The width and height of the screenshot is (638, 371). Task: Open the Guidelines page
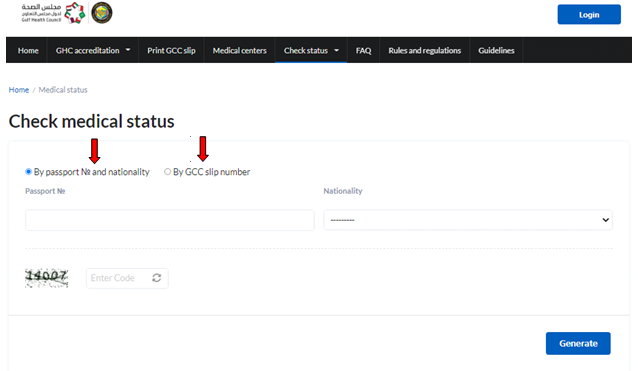click(x=496, y=50)
